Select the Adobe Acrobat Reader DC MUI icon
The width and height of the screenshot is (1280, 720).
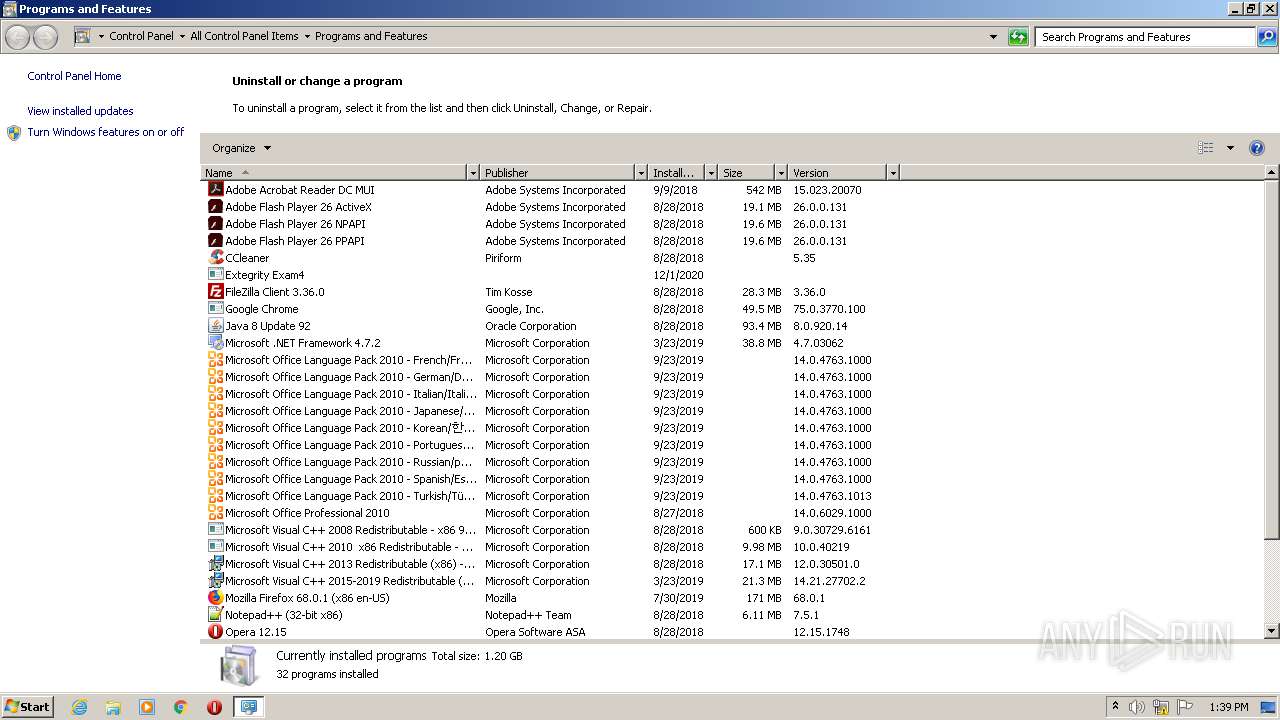pyautogui.click(x=215, y=189)
